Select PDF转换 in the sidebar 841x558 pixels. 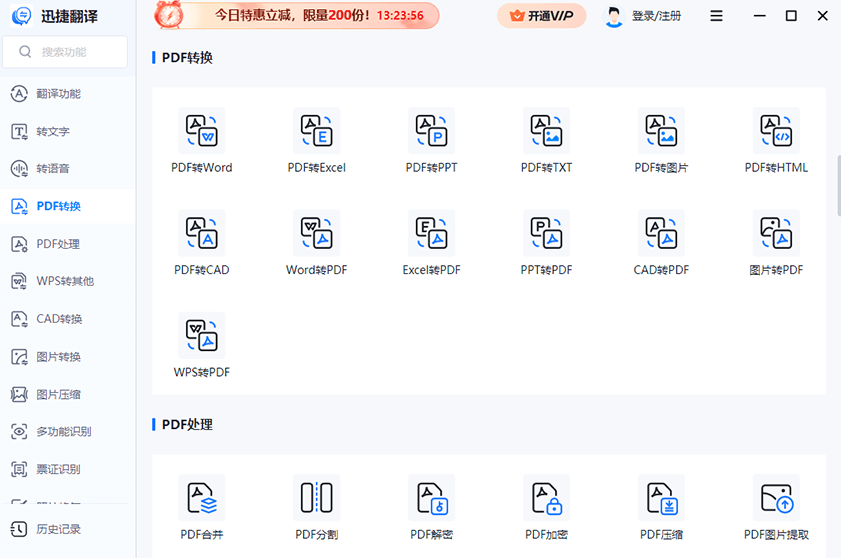68,206
